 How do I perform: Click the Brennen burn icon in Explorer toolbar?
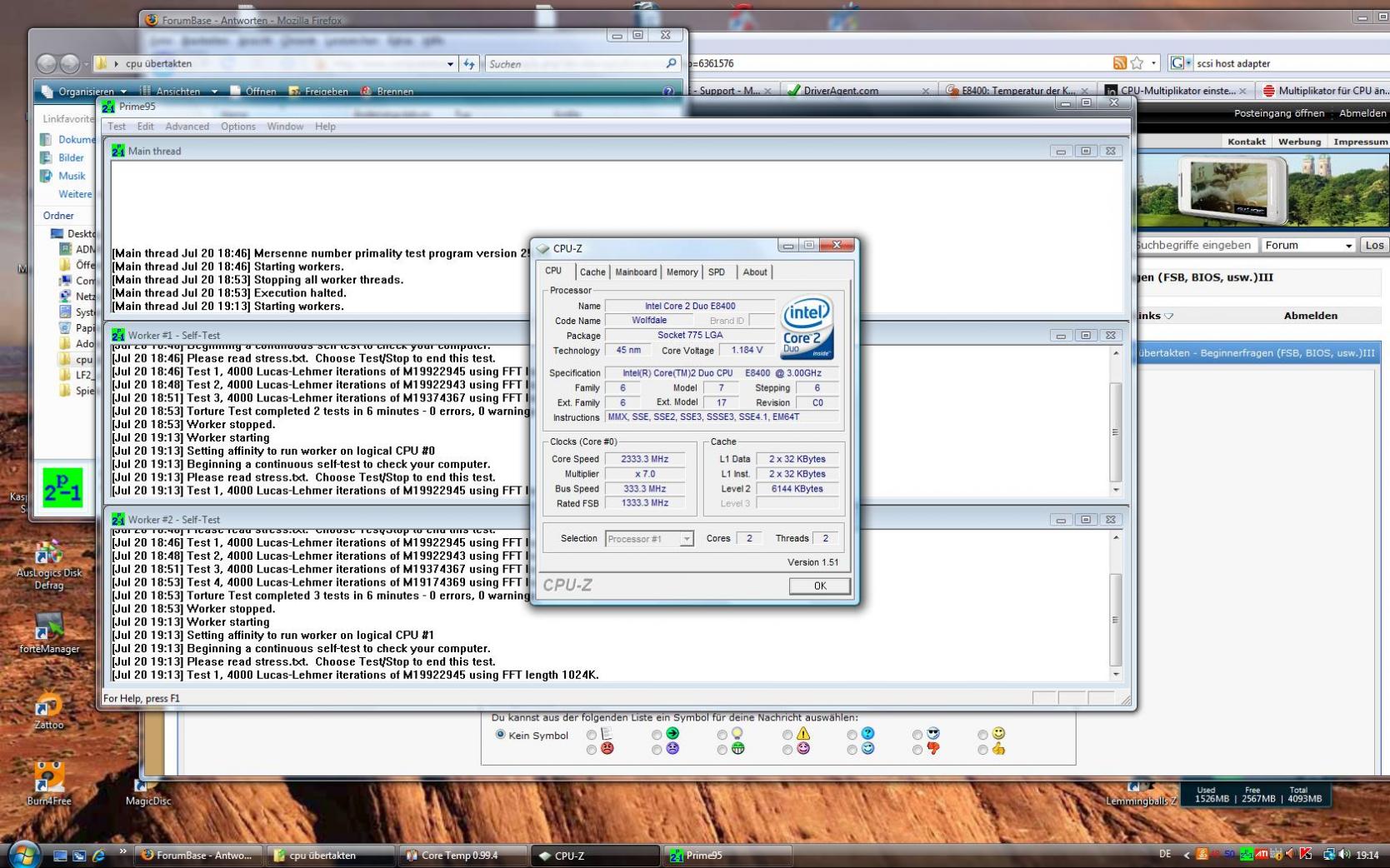click(366, 92)
